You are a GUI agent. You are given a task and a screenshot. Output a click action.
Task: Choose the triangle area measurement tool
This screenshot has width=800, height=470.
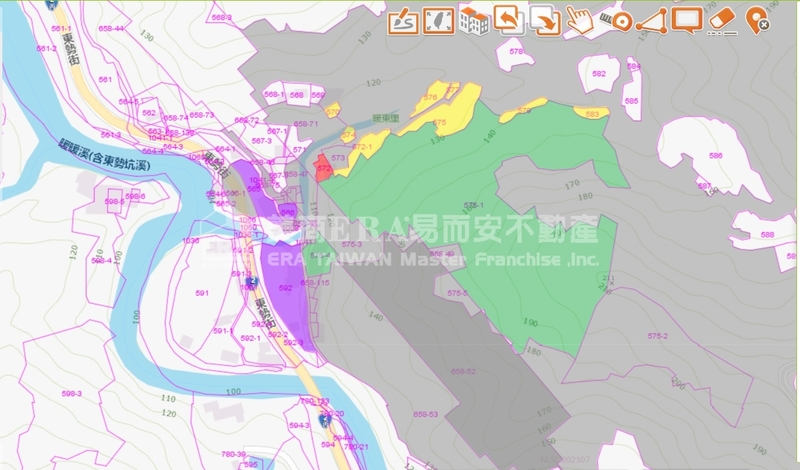[x=650, y=19]
